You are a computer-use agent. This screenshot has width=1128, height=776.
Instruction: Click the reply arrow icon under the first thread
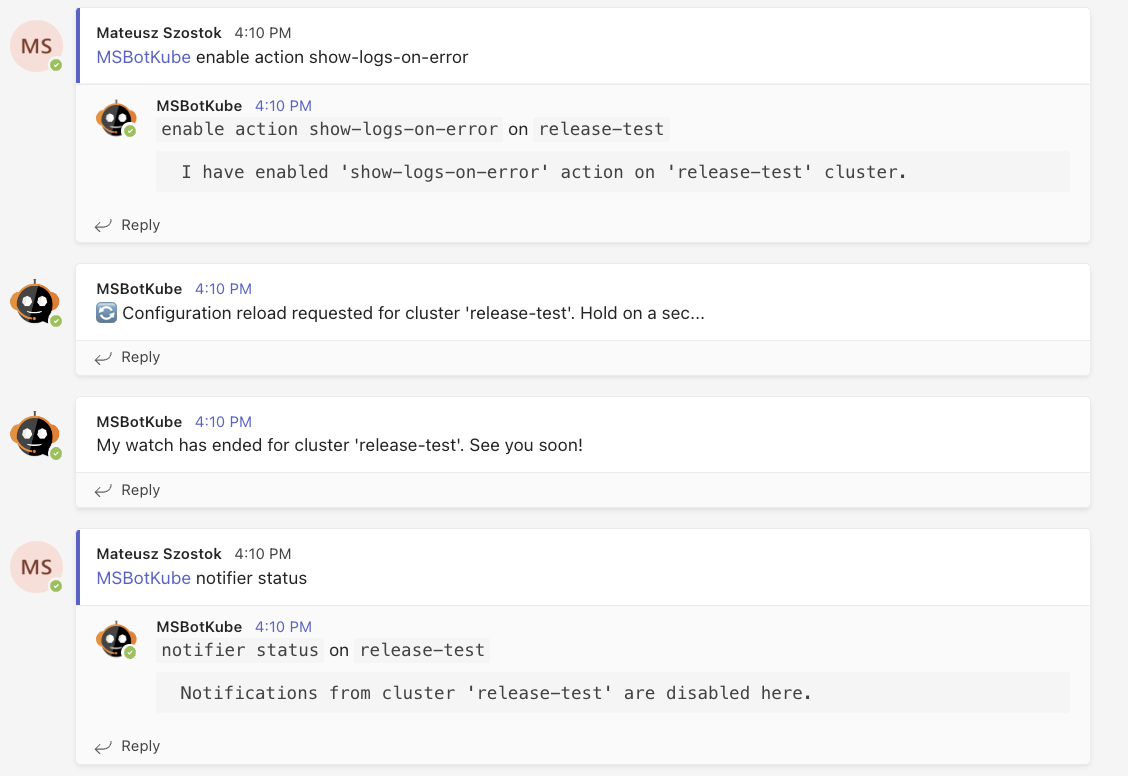102,224
